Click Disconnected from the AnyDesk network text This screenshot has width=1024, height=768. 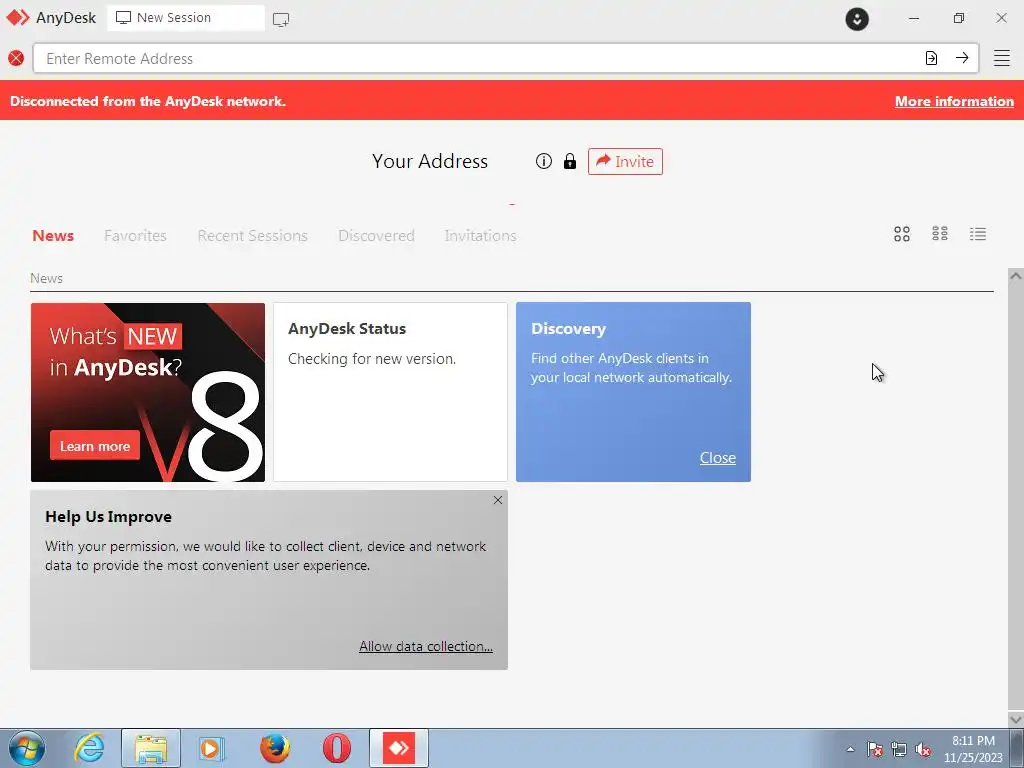click(148, 101)
